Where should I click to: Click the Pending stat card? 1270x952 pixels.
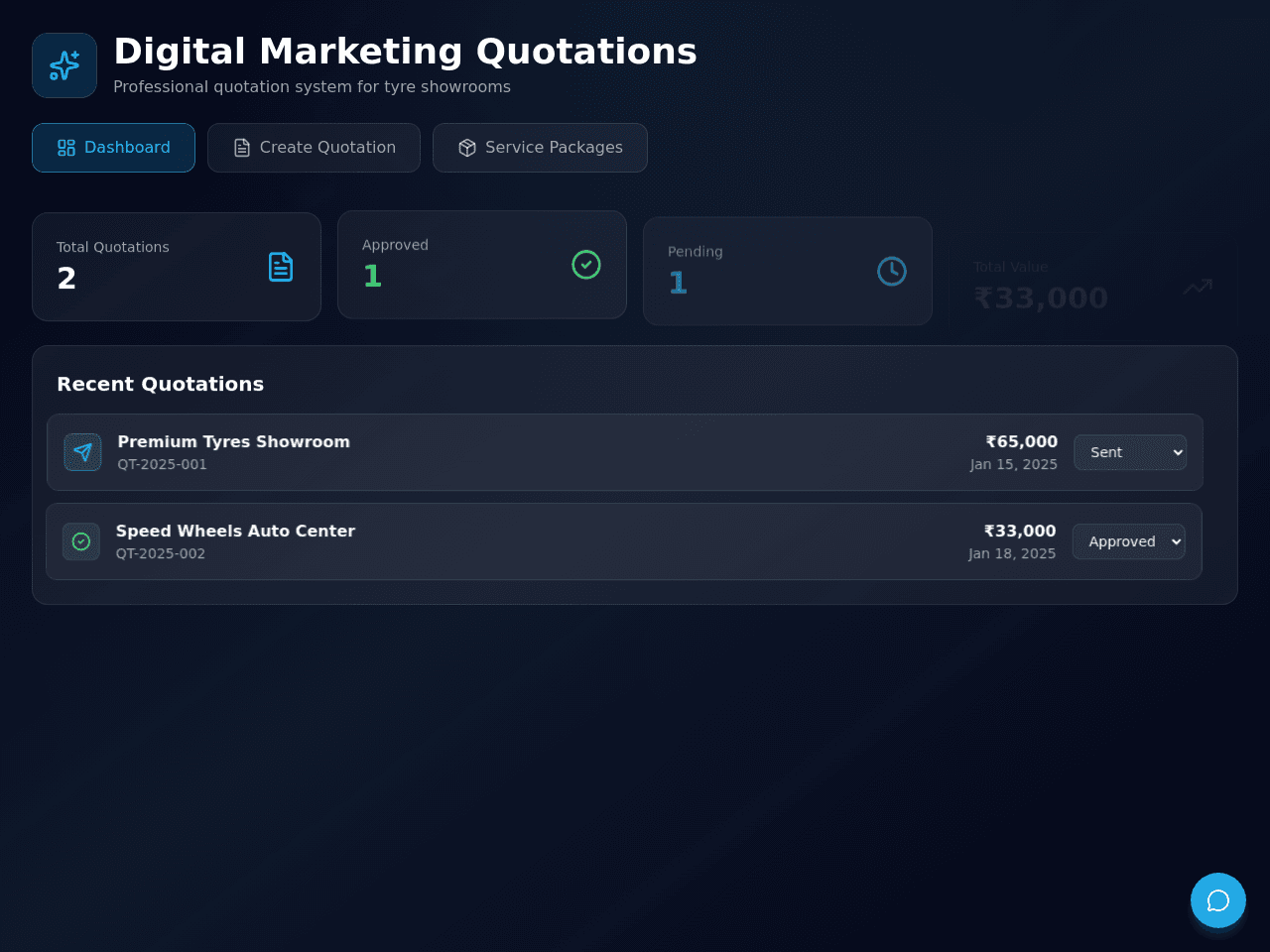[788, 272]
